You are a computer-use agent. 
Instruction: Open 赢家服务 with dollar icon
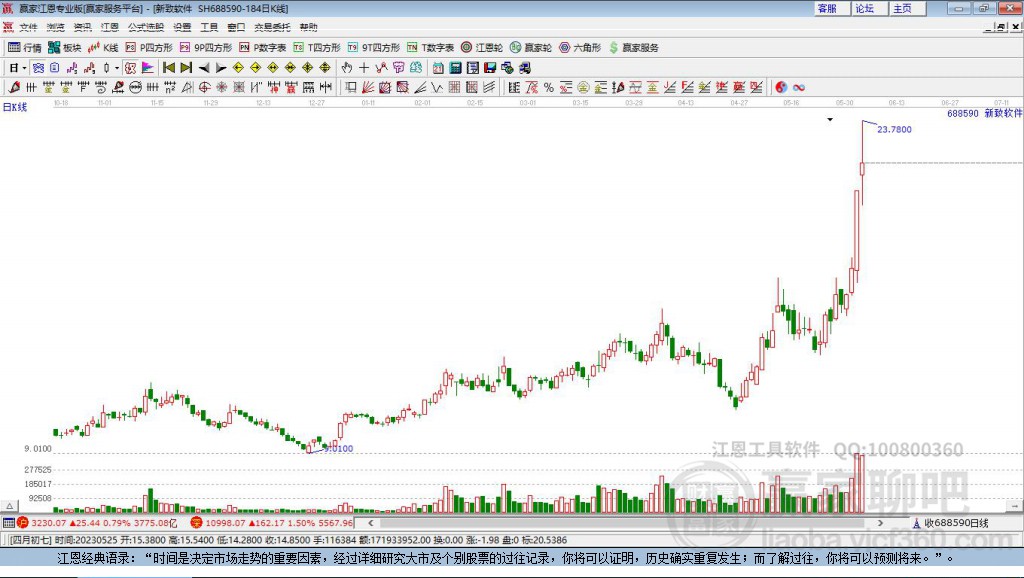click(x=633, y=48)
